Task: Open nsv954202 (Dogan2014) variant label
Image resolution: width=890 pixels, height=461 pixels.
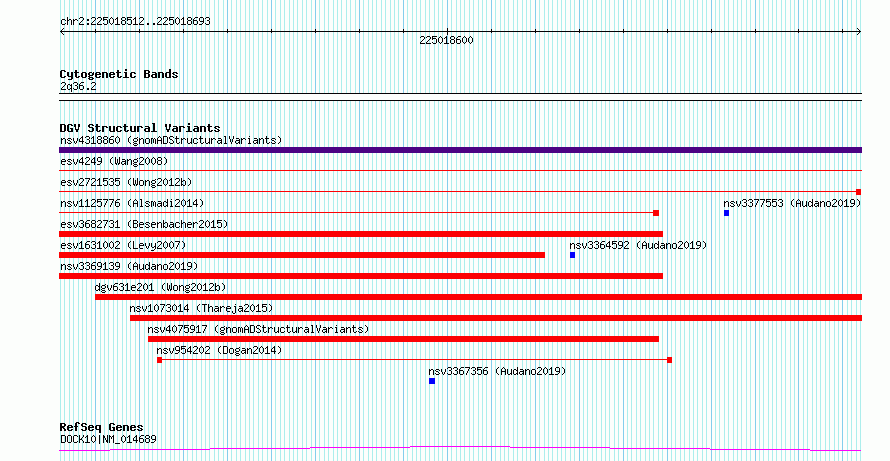Action: coord(219,350)
